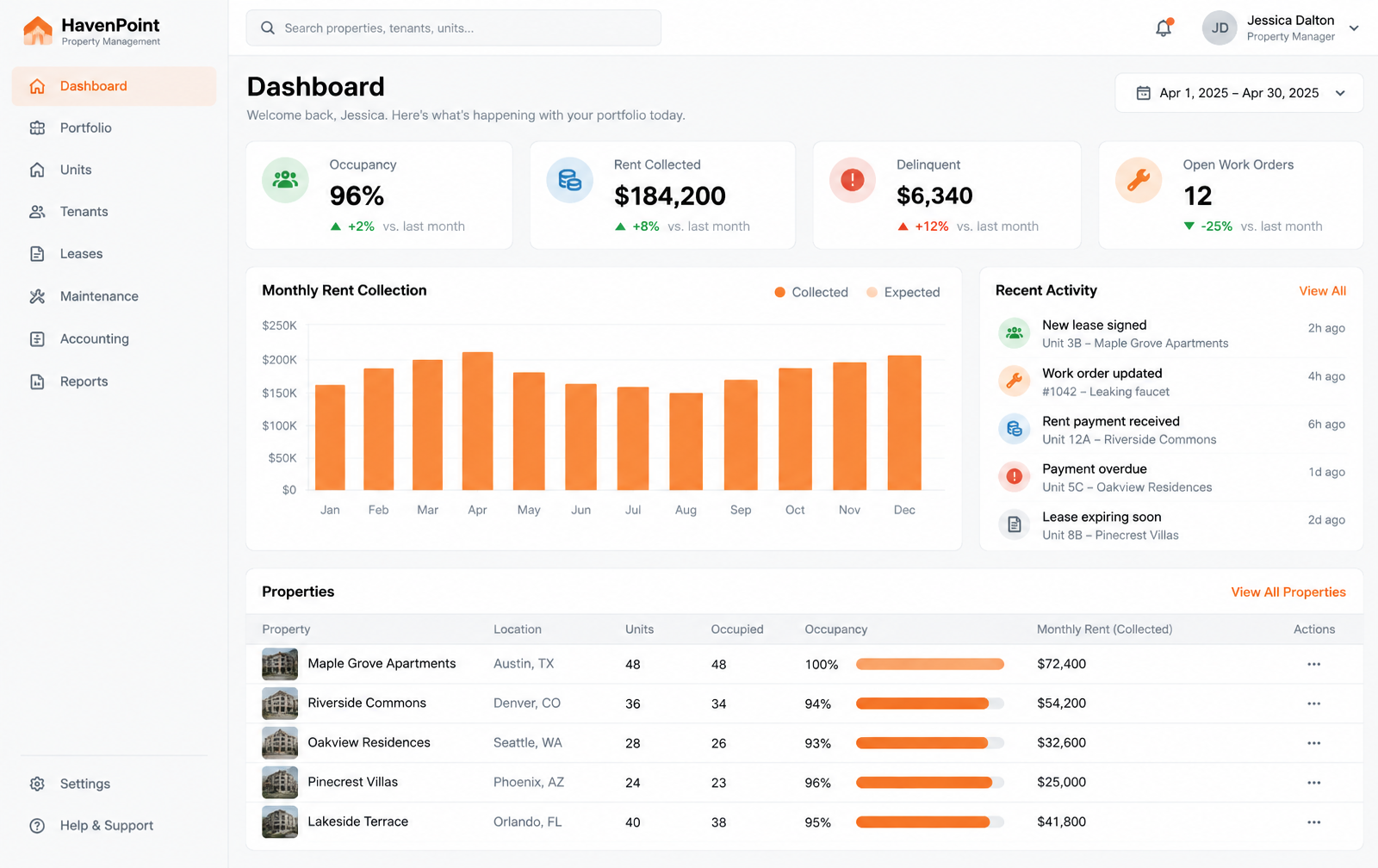Open actions menu for Oakview Residences
This screenshot has width=1378, height=868.
(1313, 743)
